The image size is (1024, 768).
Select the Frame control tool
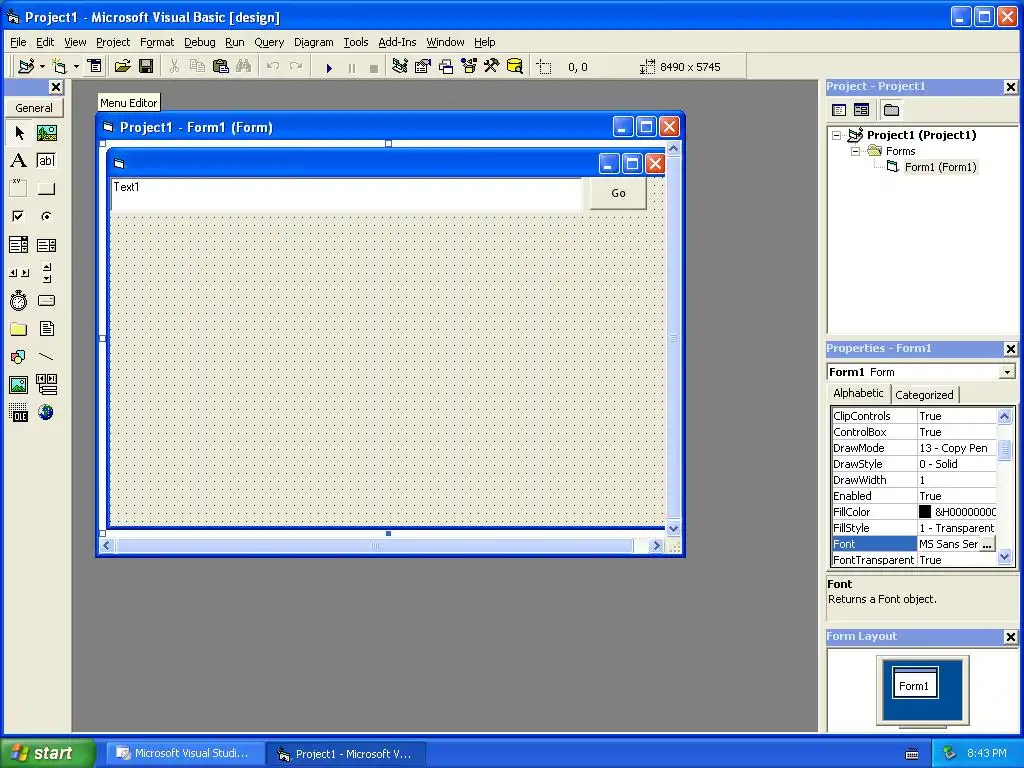pos(19,189)
